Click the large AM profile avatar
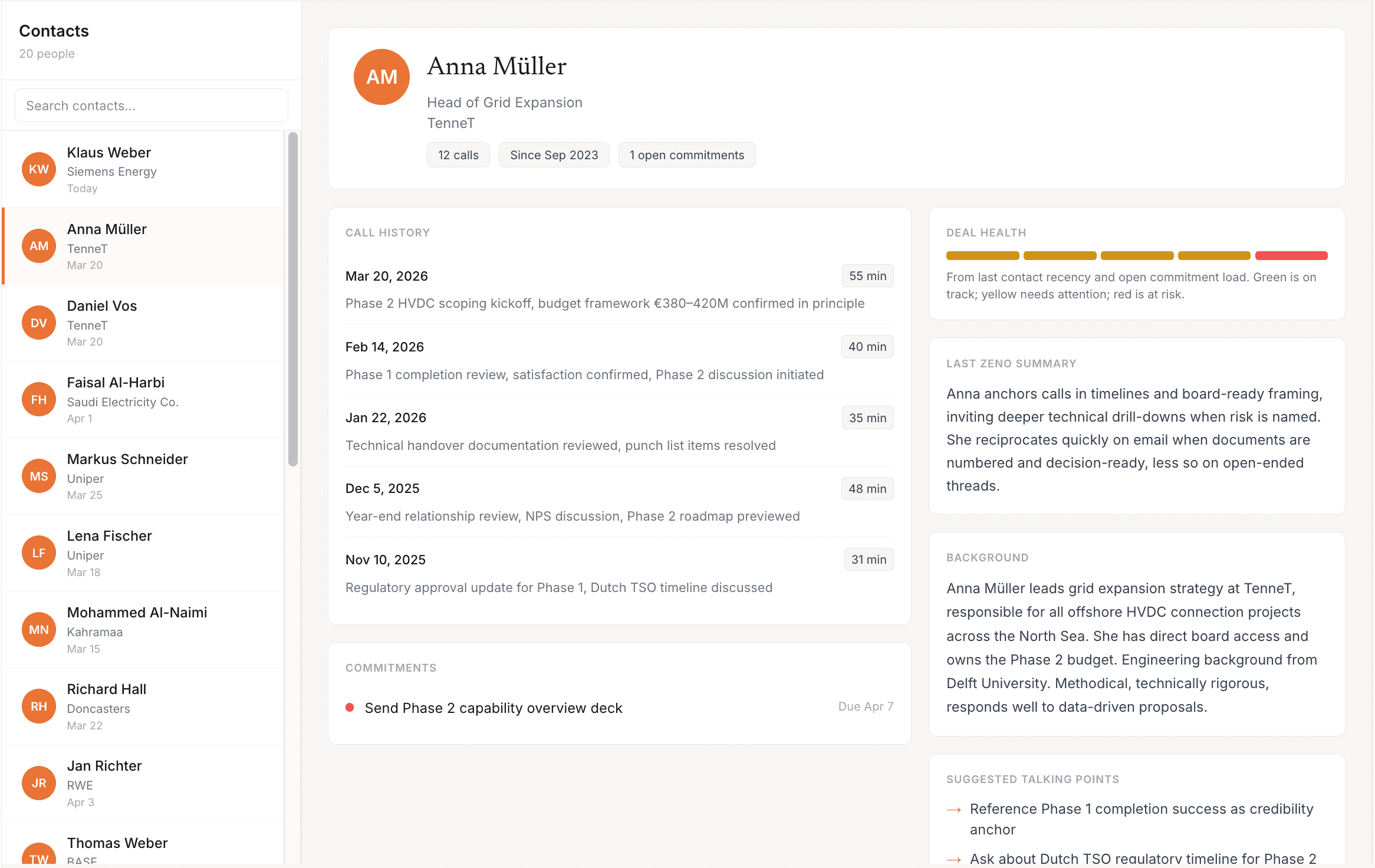This screenshot has width=1375, height=868. pyautogui.click(x=381, y=77)
